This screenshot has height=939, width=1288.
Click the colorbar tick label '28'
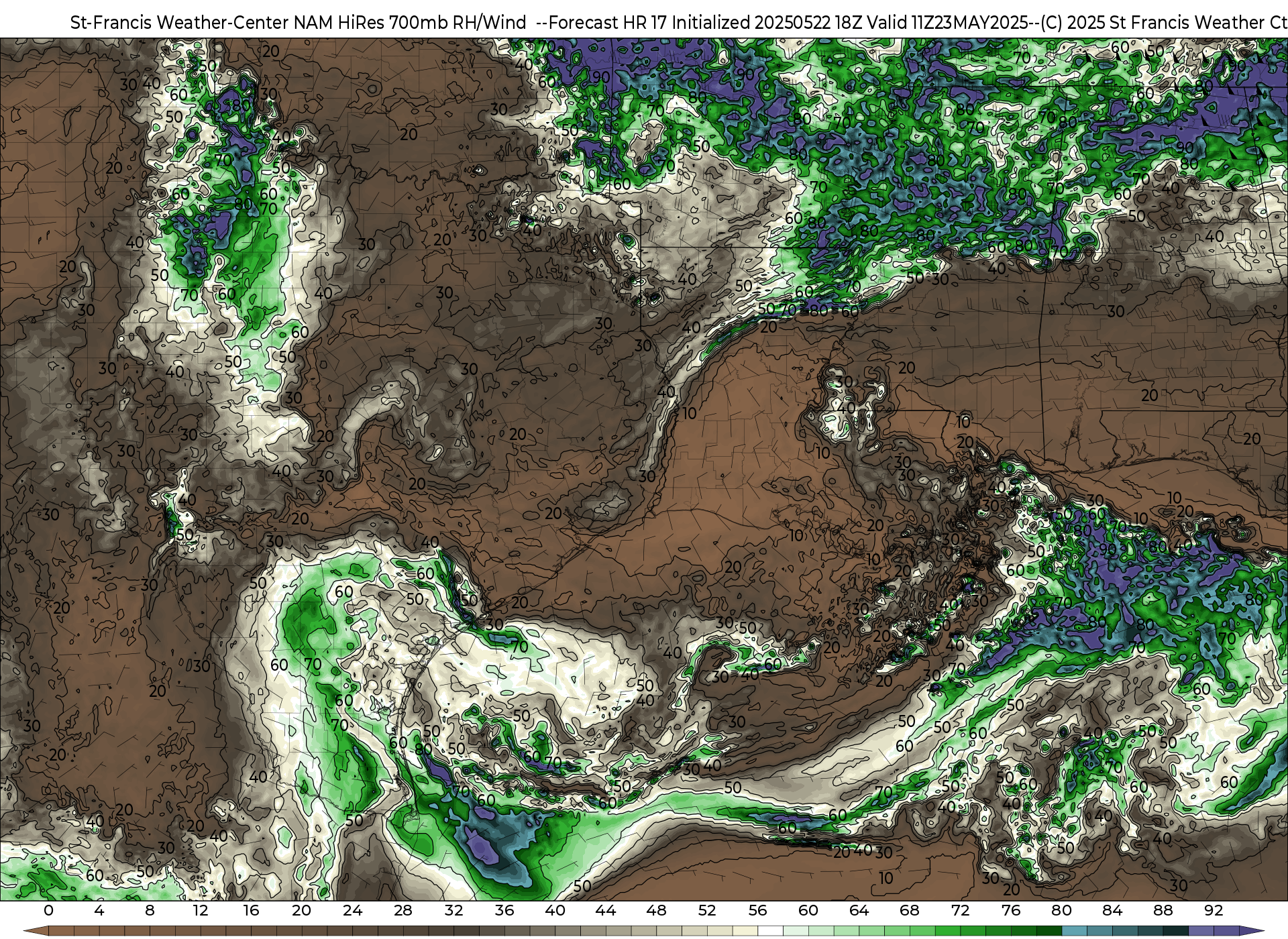[x=403, y=910]
